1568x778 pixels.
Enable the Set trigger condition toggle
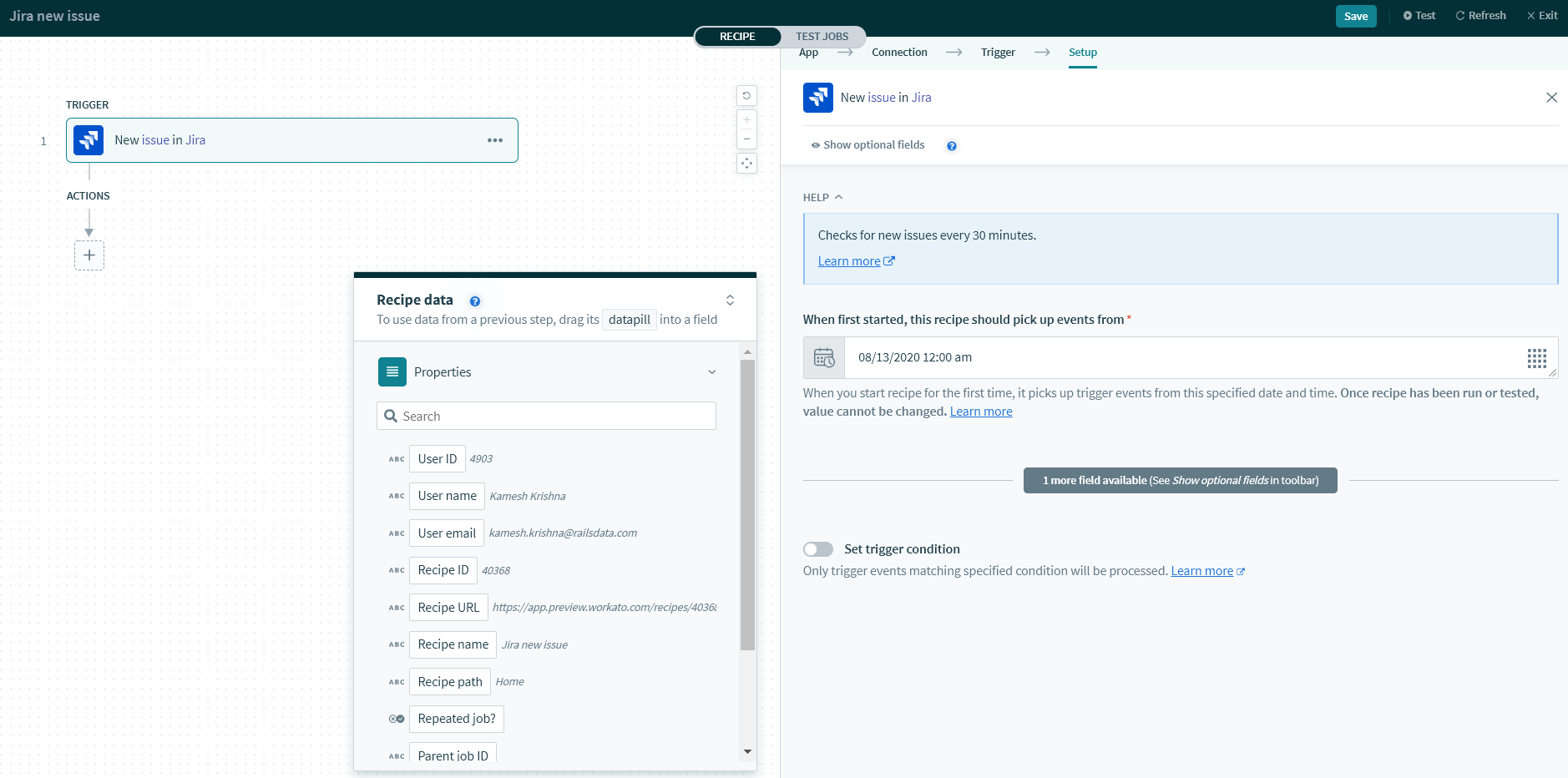pos(818,549)
